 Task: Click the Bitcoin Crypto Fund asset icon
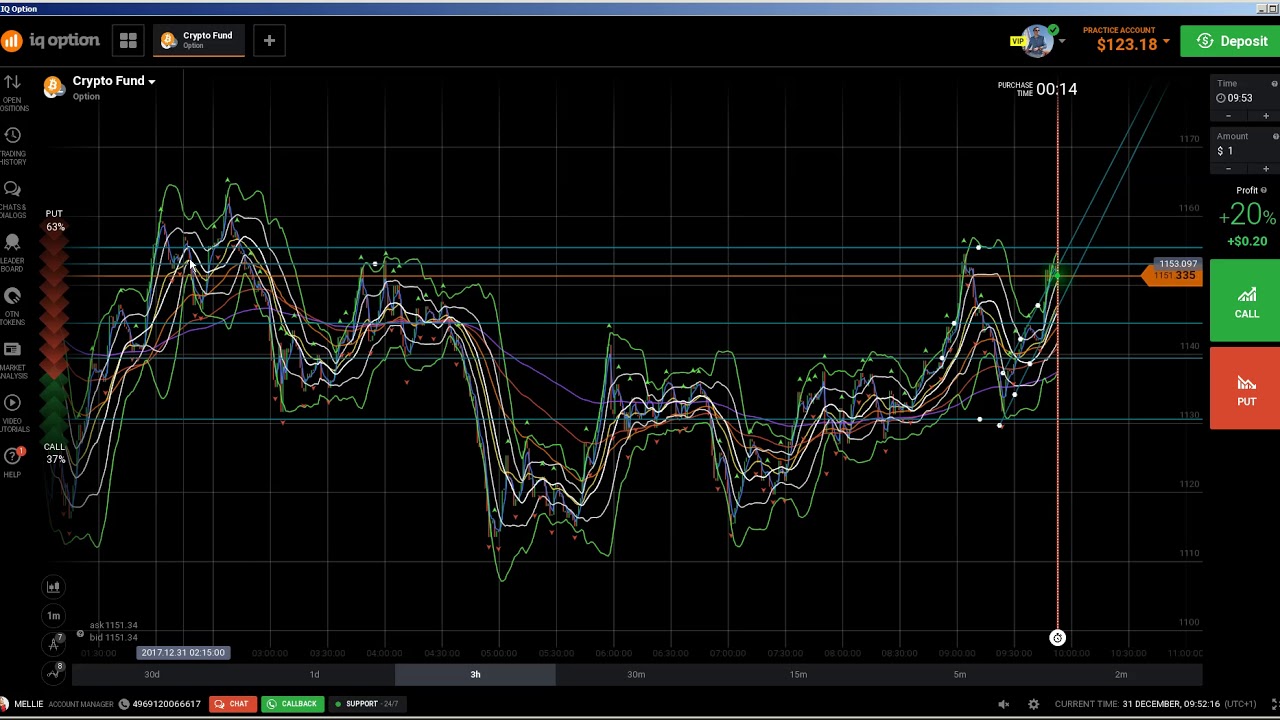[x=53, y=87]
